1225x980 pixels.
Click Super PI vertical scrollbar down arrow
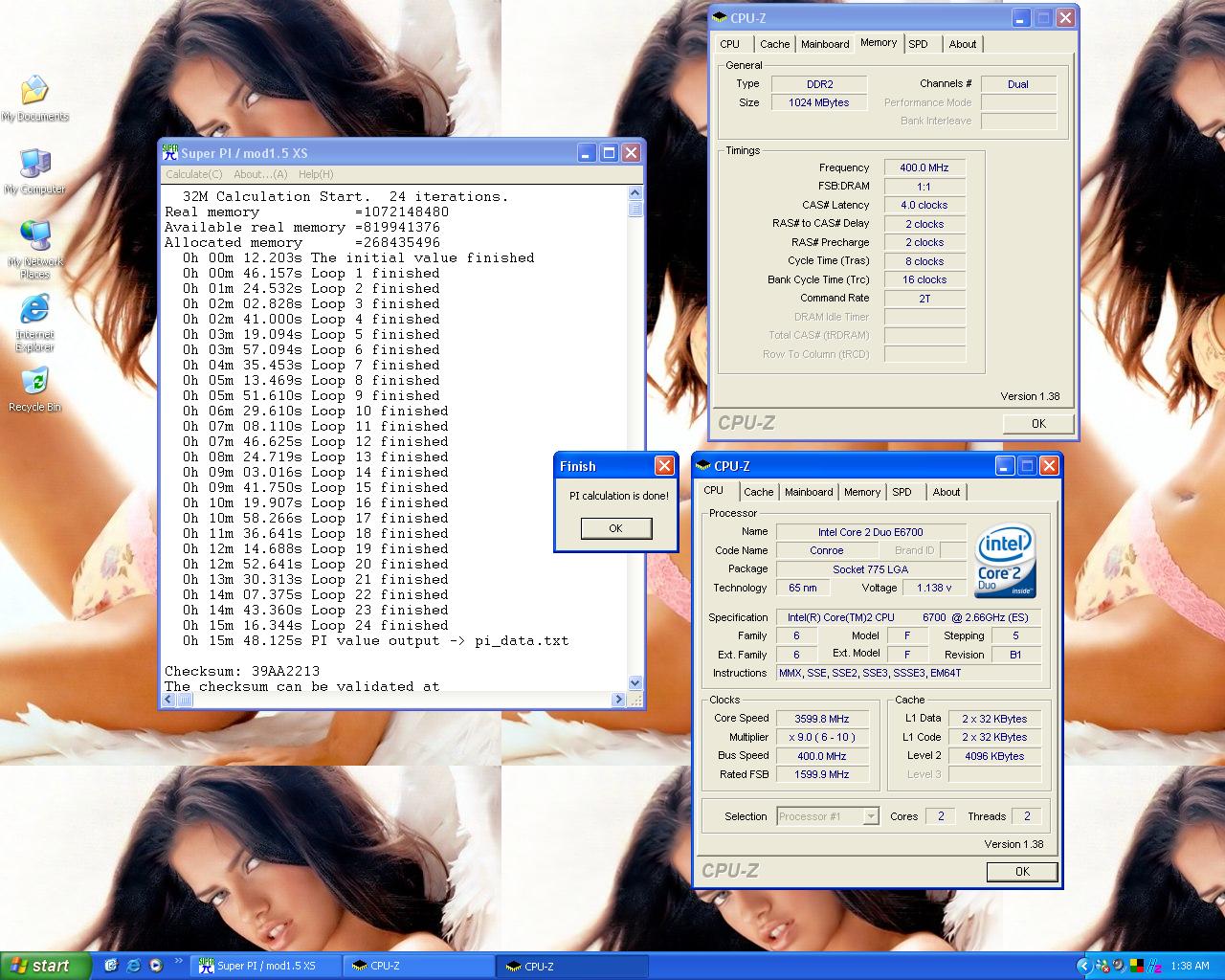(635, 682)
